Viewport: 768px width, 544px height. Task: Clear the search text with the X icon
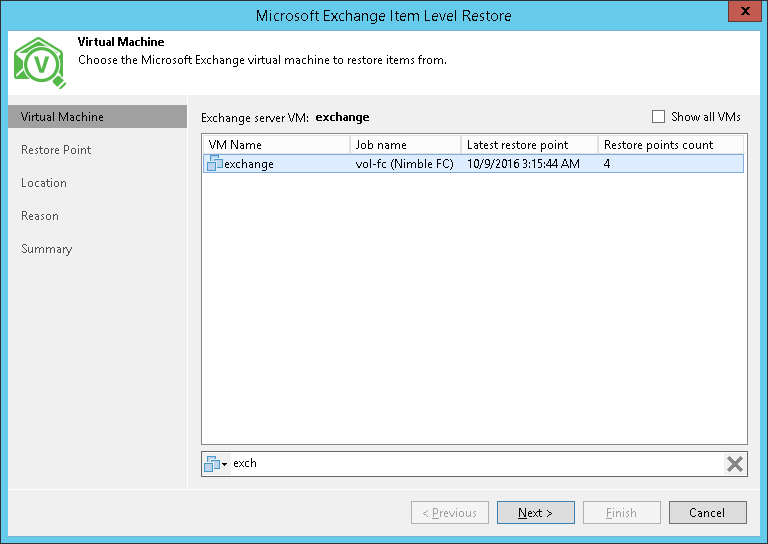click(x=735, y=464)
